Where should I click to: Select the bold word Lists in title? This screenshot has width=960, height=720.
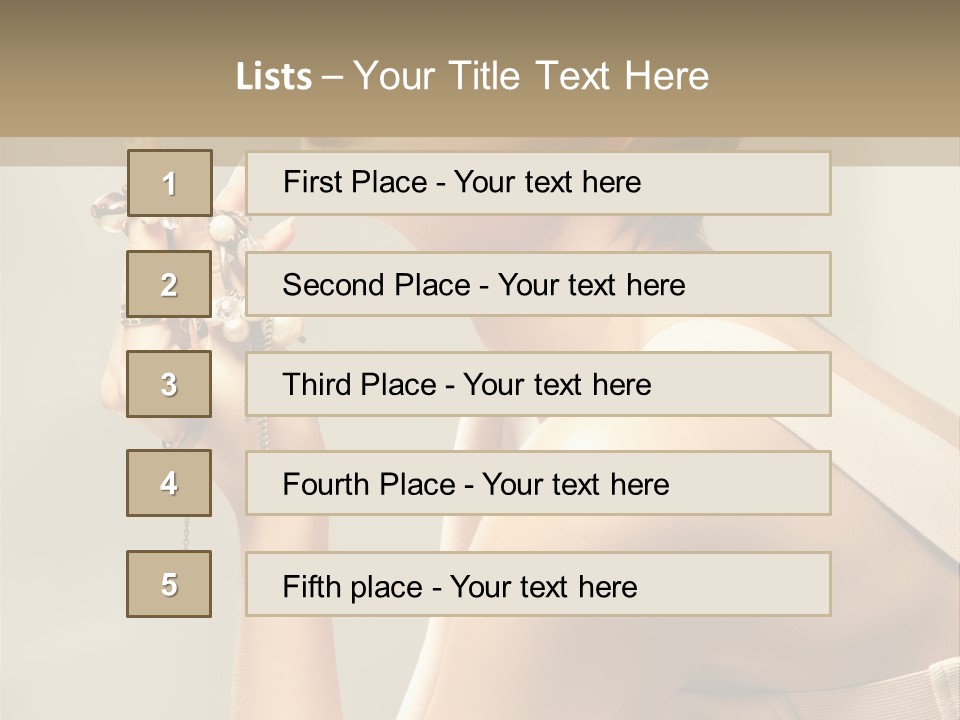pyautogui.click(x=274, y=76)
